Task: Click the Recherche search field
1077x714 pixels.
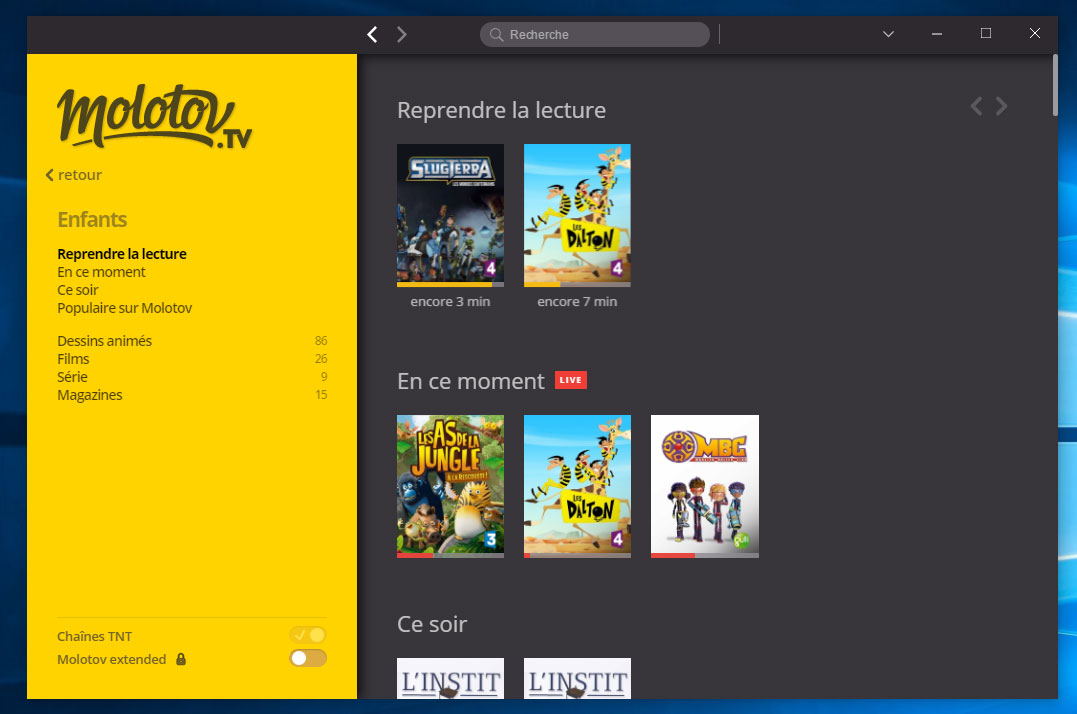Action: tap(600, 35)
